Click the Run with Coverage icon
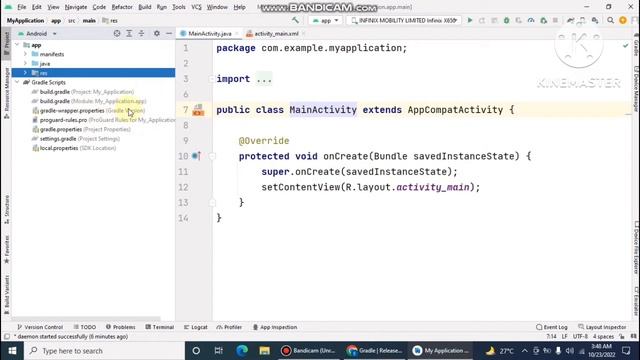 point(519,20)
